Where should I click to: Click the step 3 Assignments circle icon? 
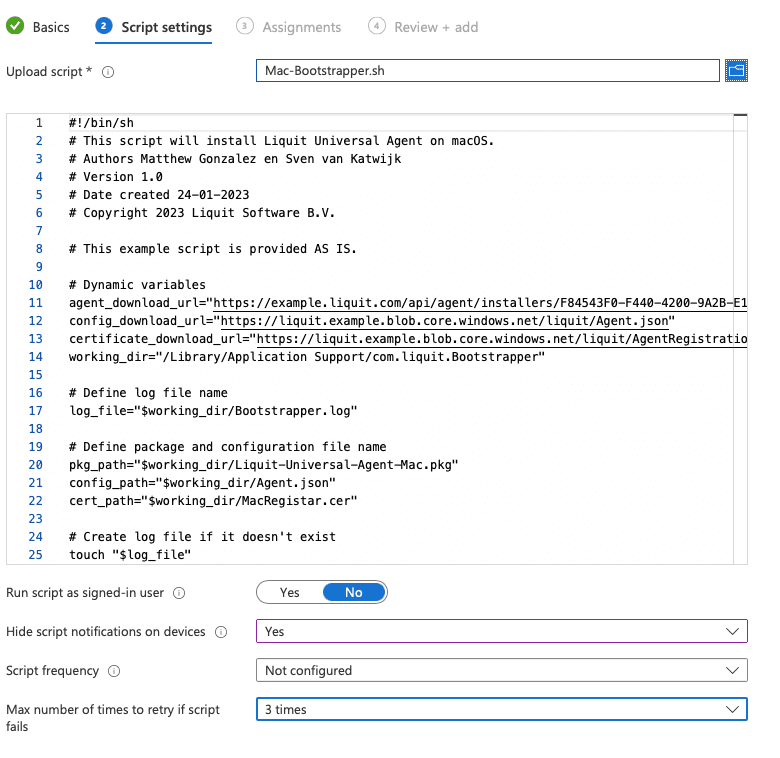[x=245, y=27]
